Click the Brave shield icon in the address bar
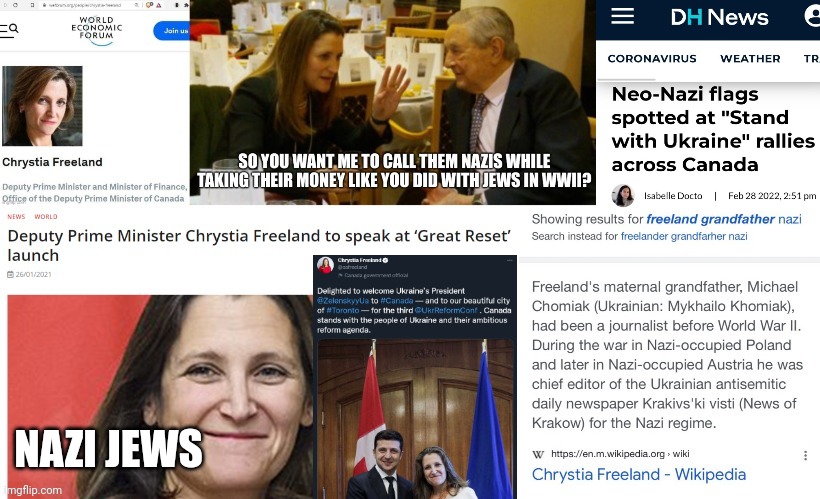This screenshot has height=499, width=820. pyautogui.click(x=149, y=5)
